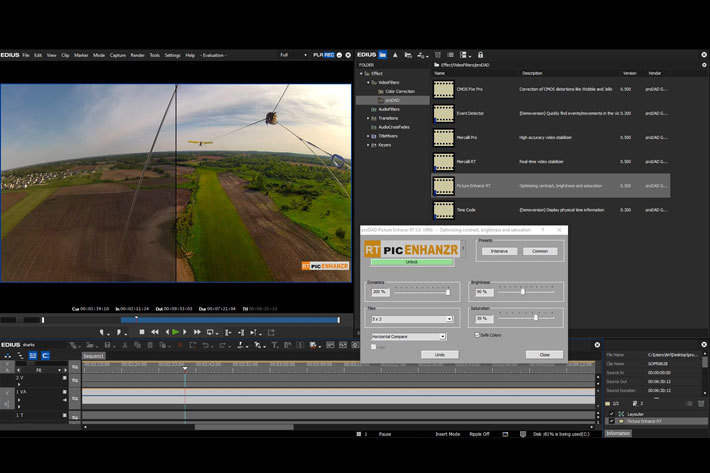Open the Full preview size dropdown
Screen dimensions: 710x473
(293, 55)
